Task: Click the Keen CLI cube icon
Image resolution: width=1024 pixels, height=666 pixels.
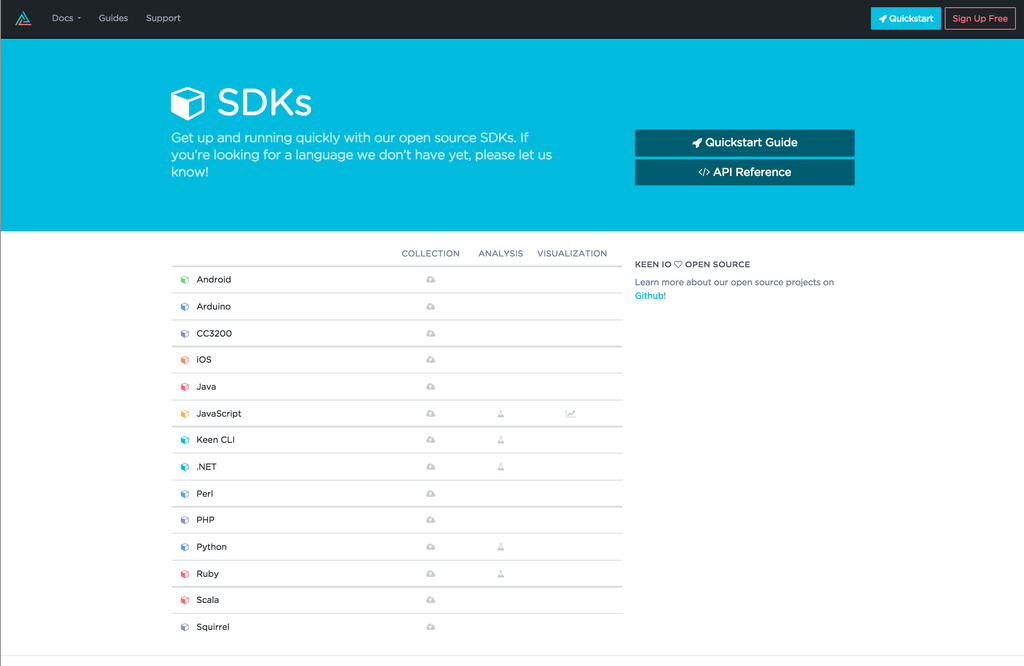Action: pos(185,440)
